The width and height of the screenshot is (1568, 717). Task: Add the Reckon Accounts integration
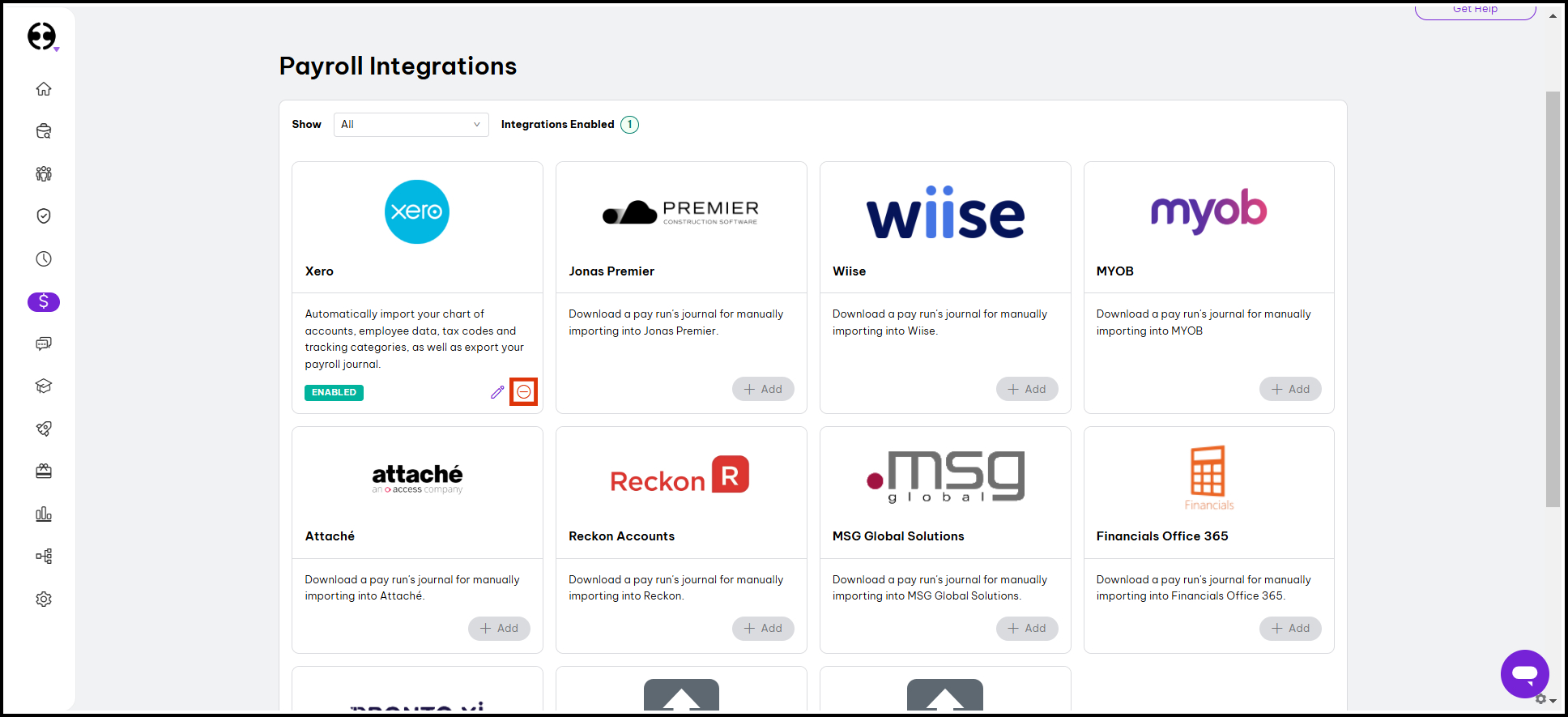[762, 629]
